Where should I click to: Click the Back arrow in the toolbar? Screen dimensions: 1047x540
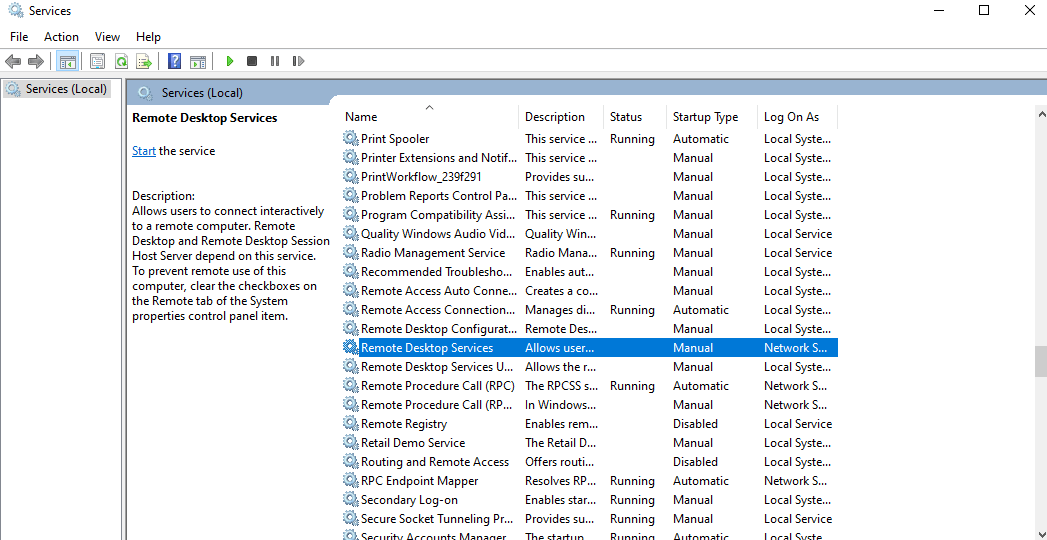[x=13, y=62]
